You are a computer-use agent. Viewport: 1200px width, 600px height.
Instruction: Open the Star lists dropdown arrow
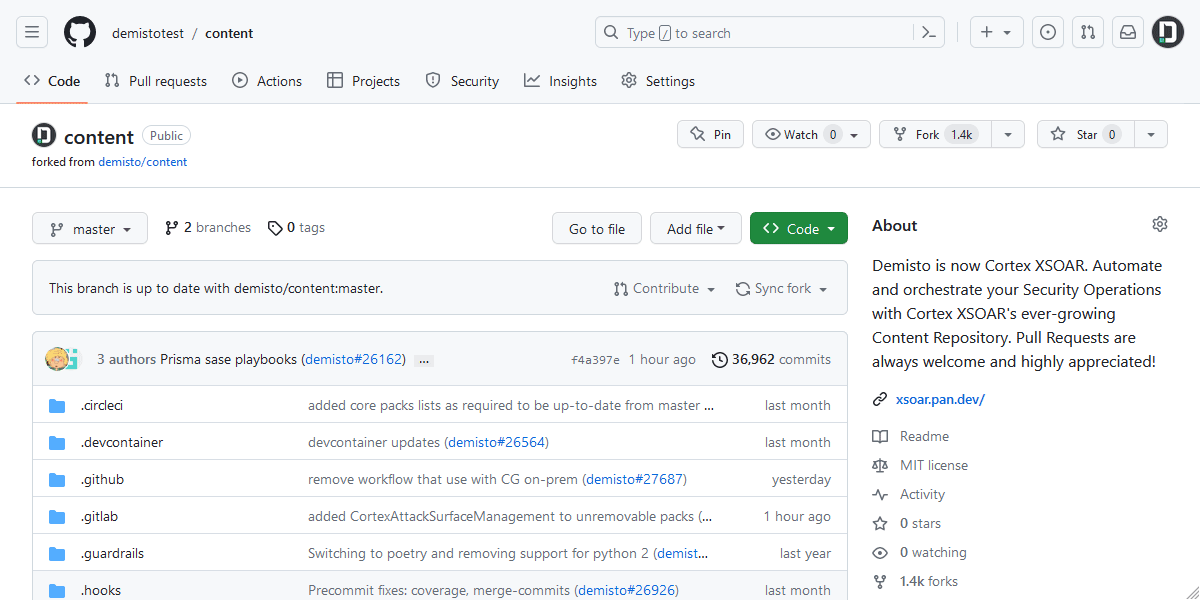[x=1151, y=134]
